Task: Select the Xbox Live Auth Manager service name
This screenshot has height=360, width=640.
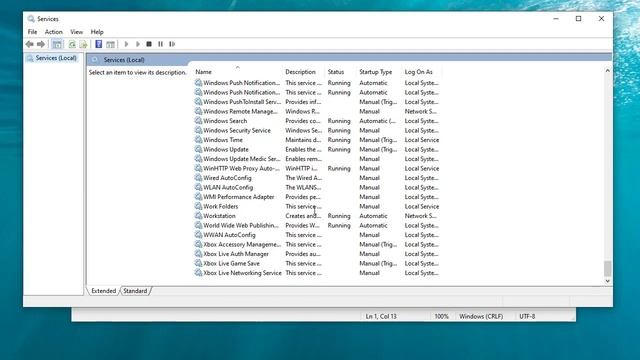Action: coord(236,254)
